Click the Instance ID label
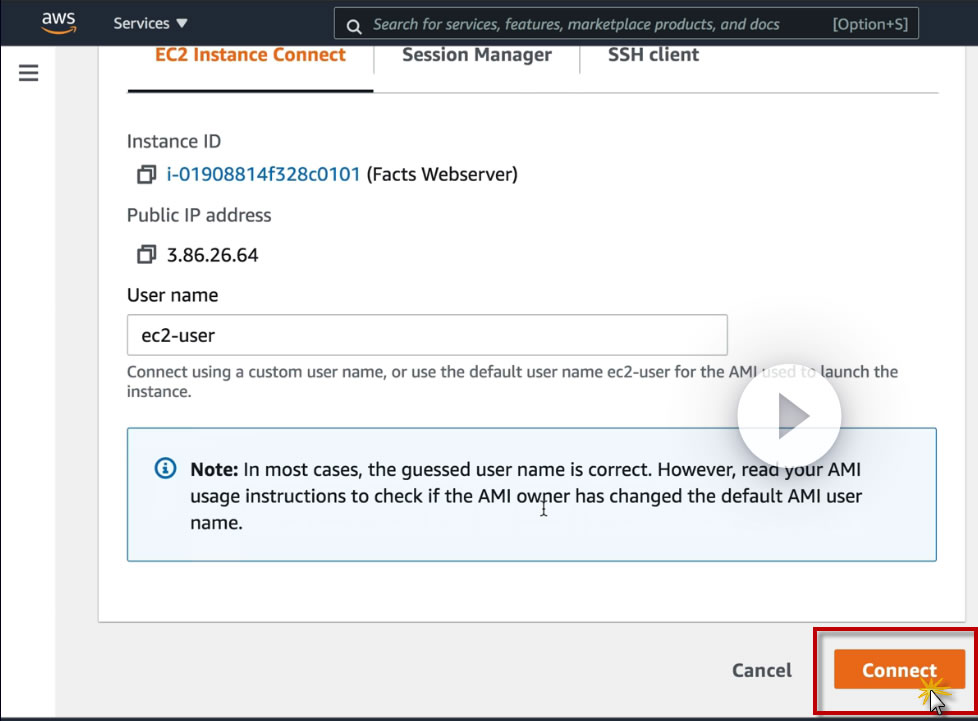The image size is (978, 721). (174, 142)
